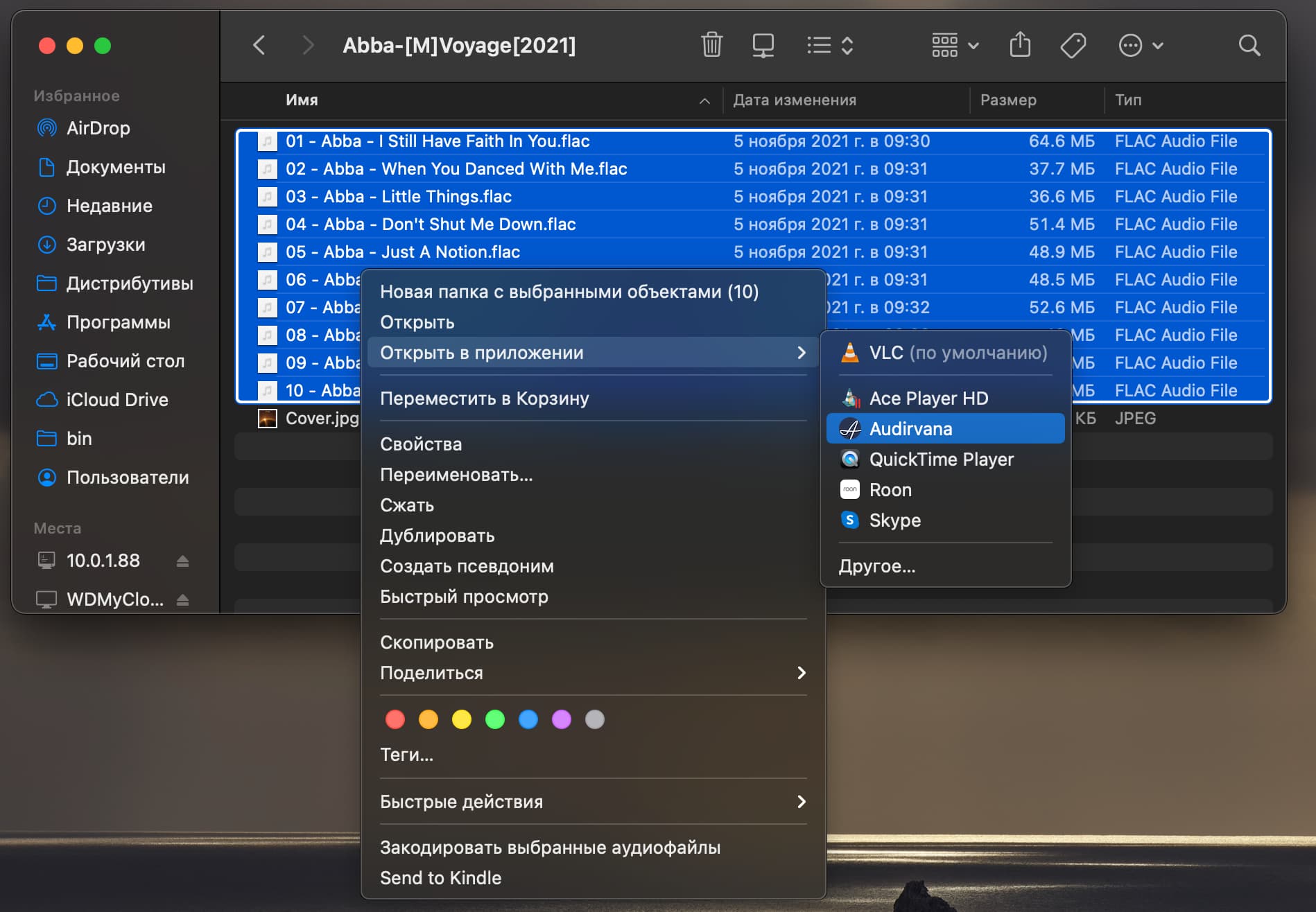1316x912 pixels.
Task: Change view mode via list icon
Action: [830, 46]
